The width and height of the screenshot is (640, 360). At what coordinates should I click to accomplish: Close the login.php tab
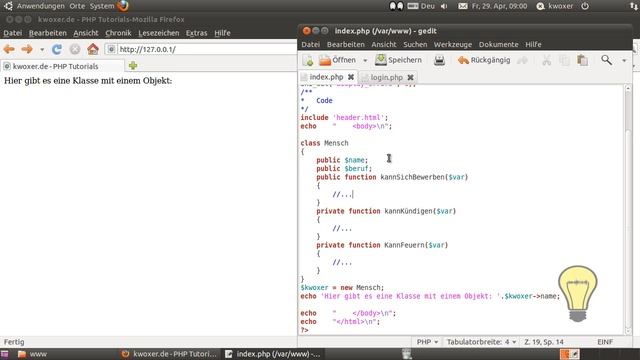[x=410, y=77]
